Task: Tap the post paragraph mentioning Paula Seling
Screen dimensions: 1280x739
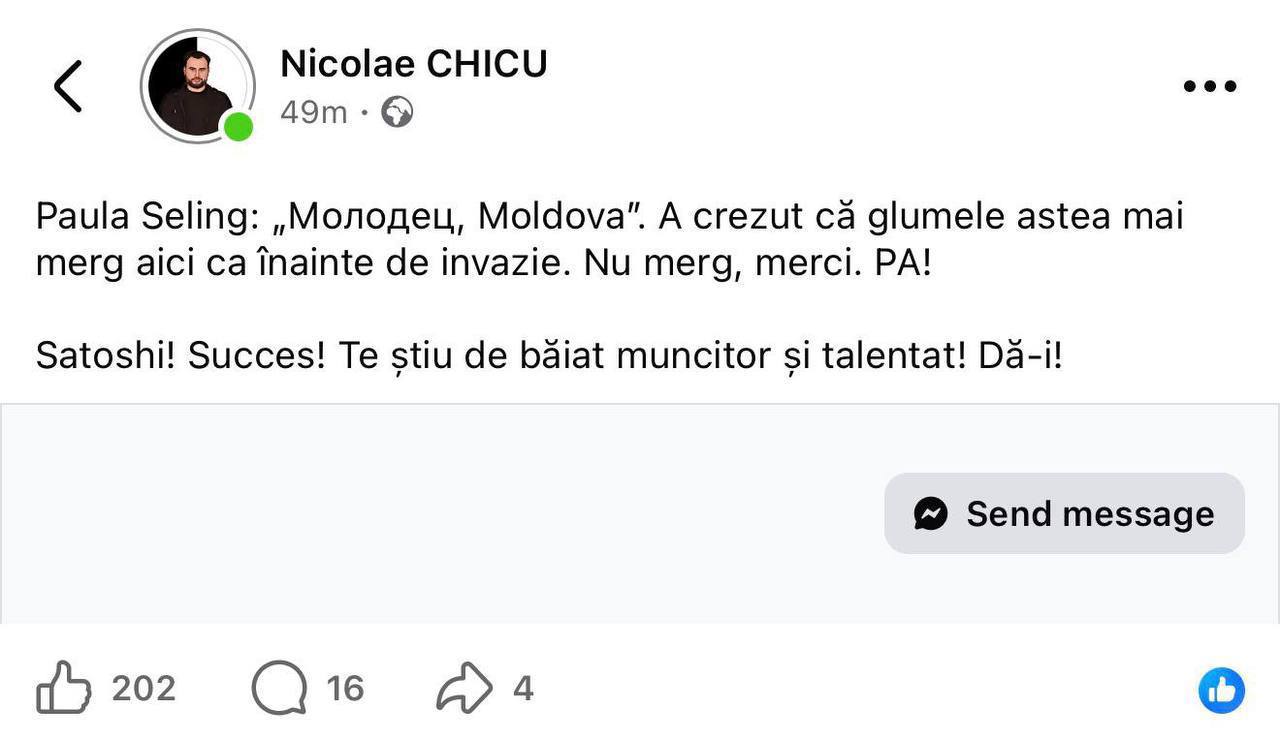Action: point(608,240)
